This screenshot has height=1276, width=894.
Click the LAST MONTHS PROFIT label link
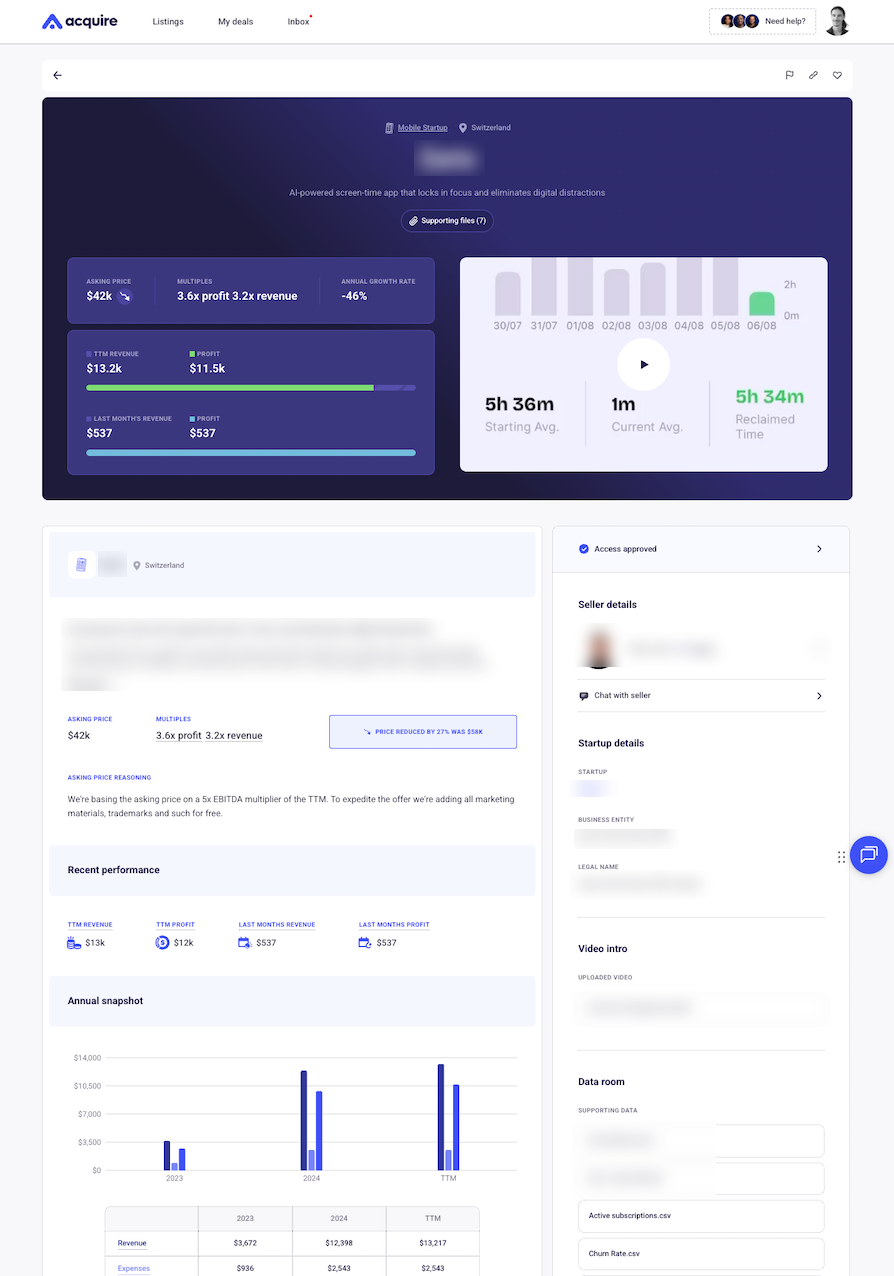395,925
